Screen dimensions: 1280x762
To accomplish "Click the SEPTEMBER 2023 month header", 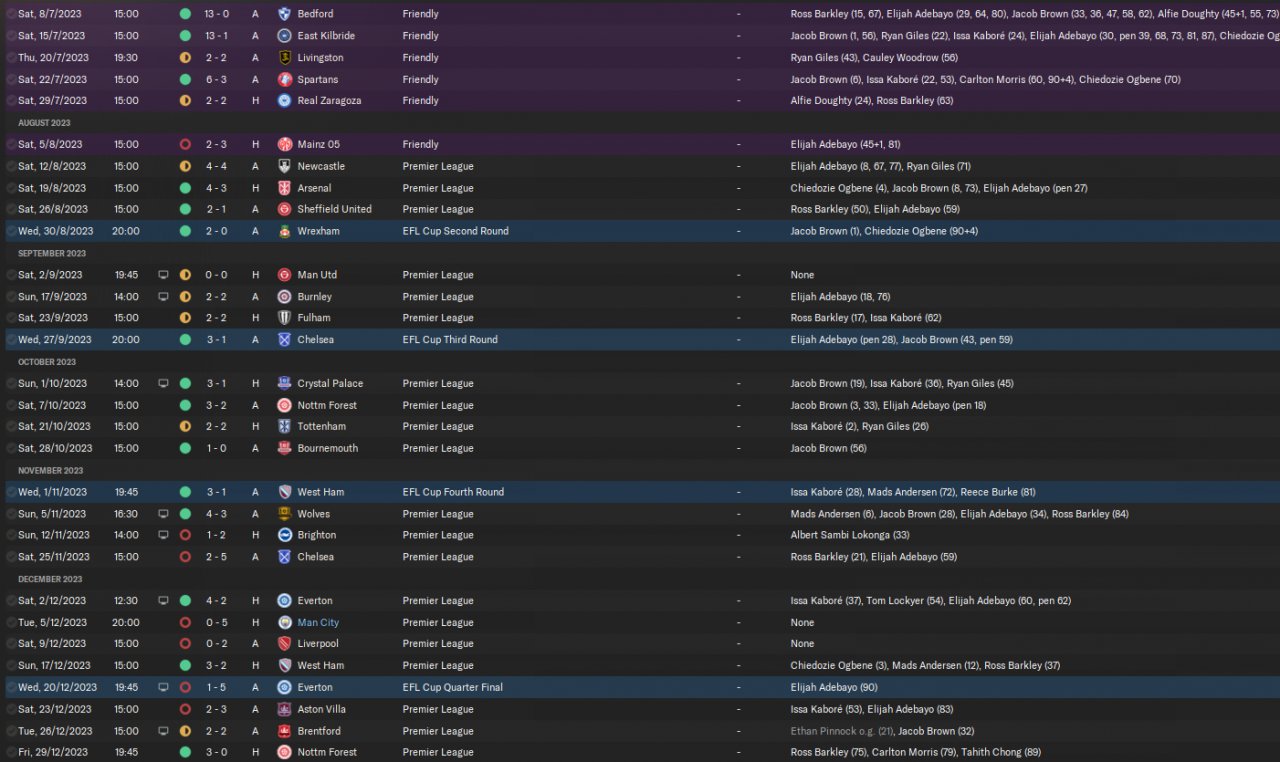I will pos(52,253).
